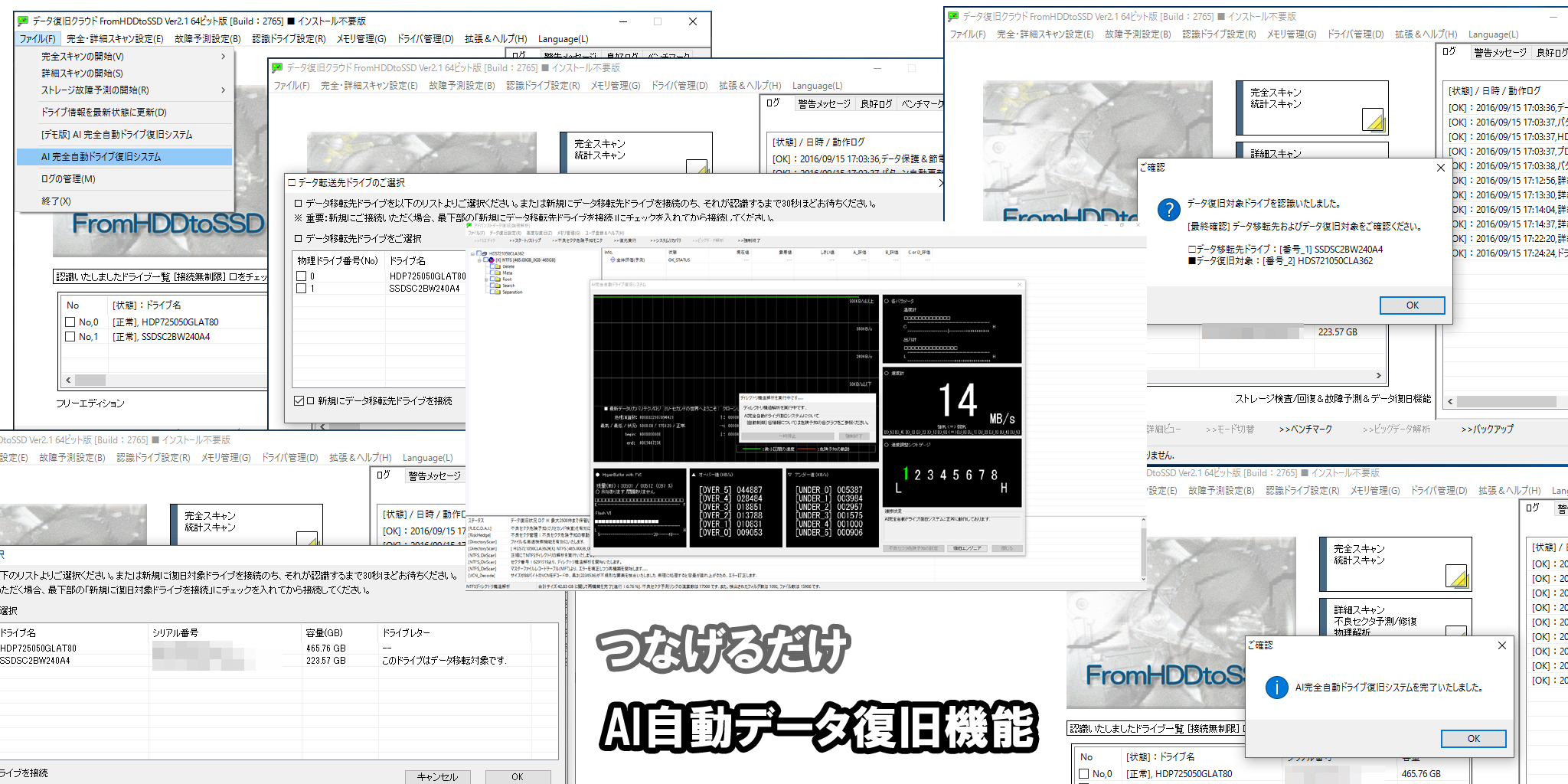Click the yellow triangle icon on the 完全スキャン button behind the drive-recognized dialog
Image resolution: width=1568 pixels, height=784 pixels.
[1373, 119]
